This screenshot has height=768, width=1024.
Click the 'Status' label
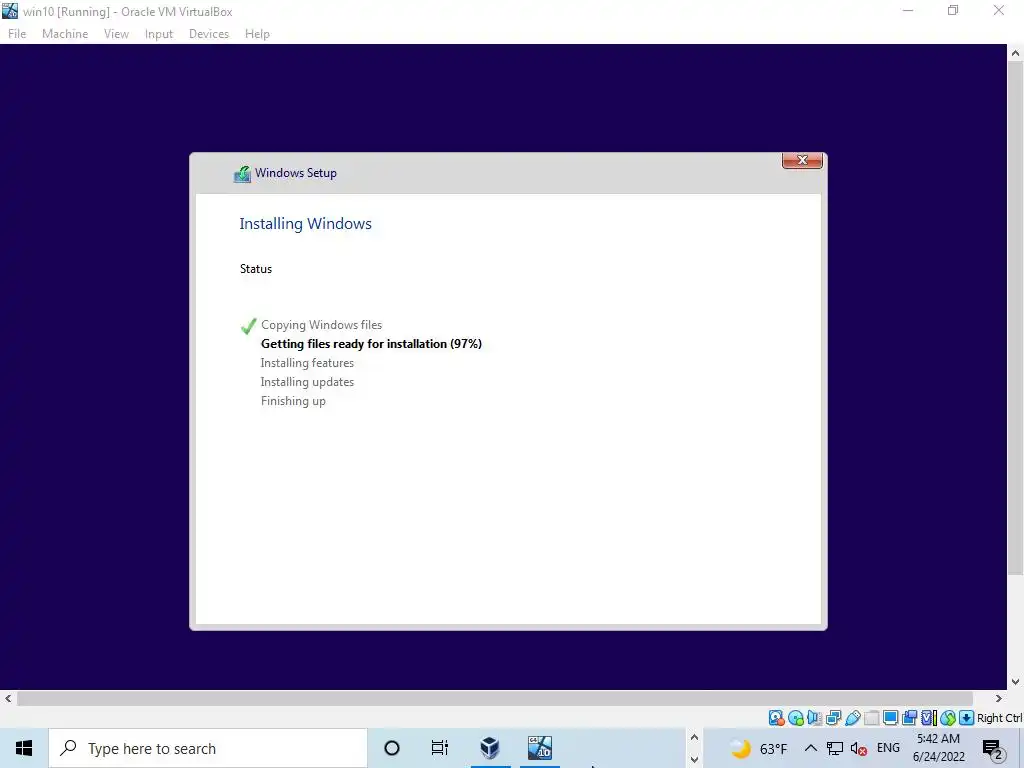tap(256, 269)
